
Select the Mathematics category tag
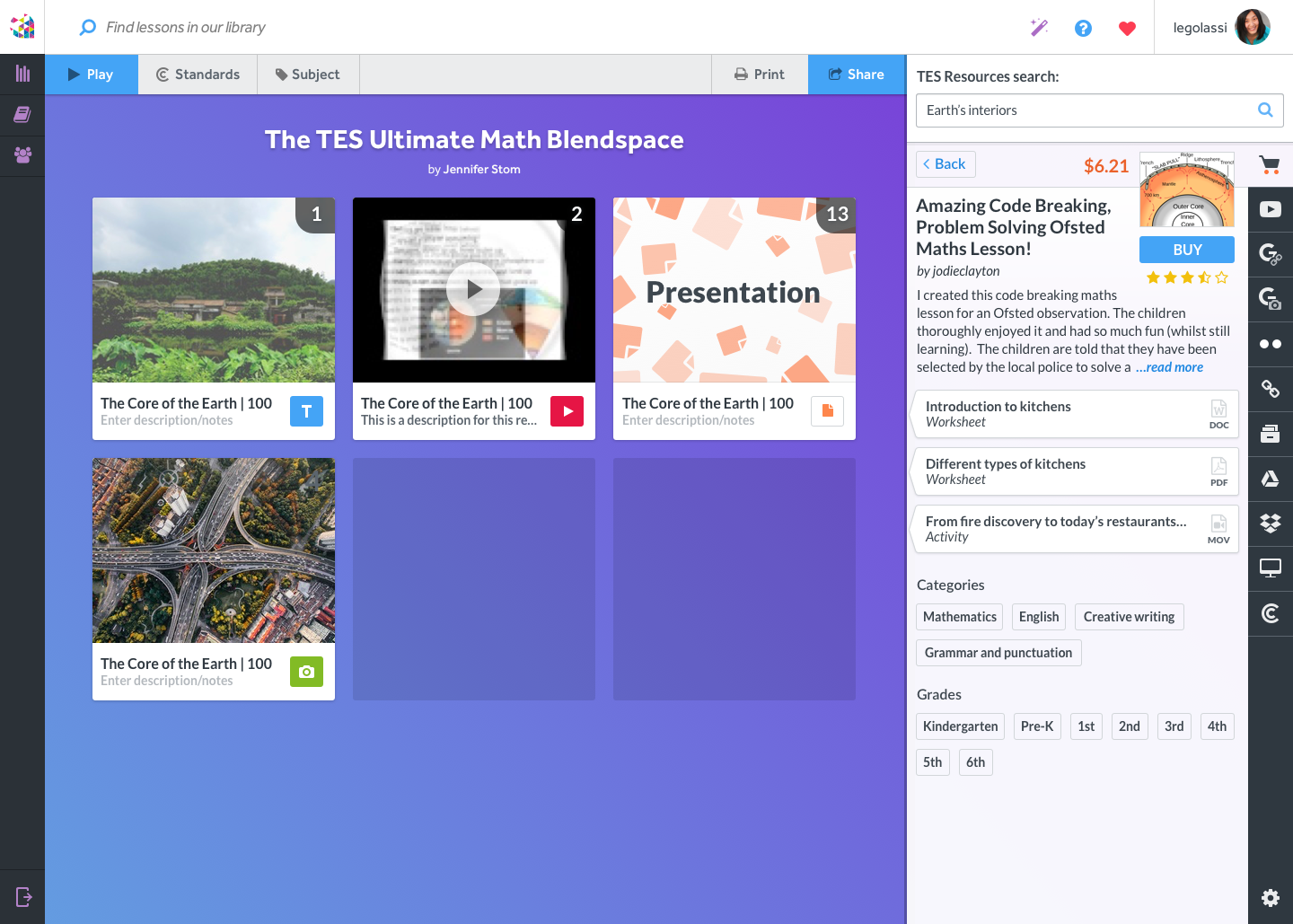pyautogui.click(x=960, y=617)
